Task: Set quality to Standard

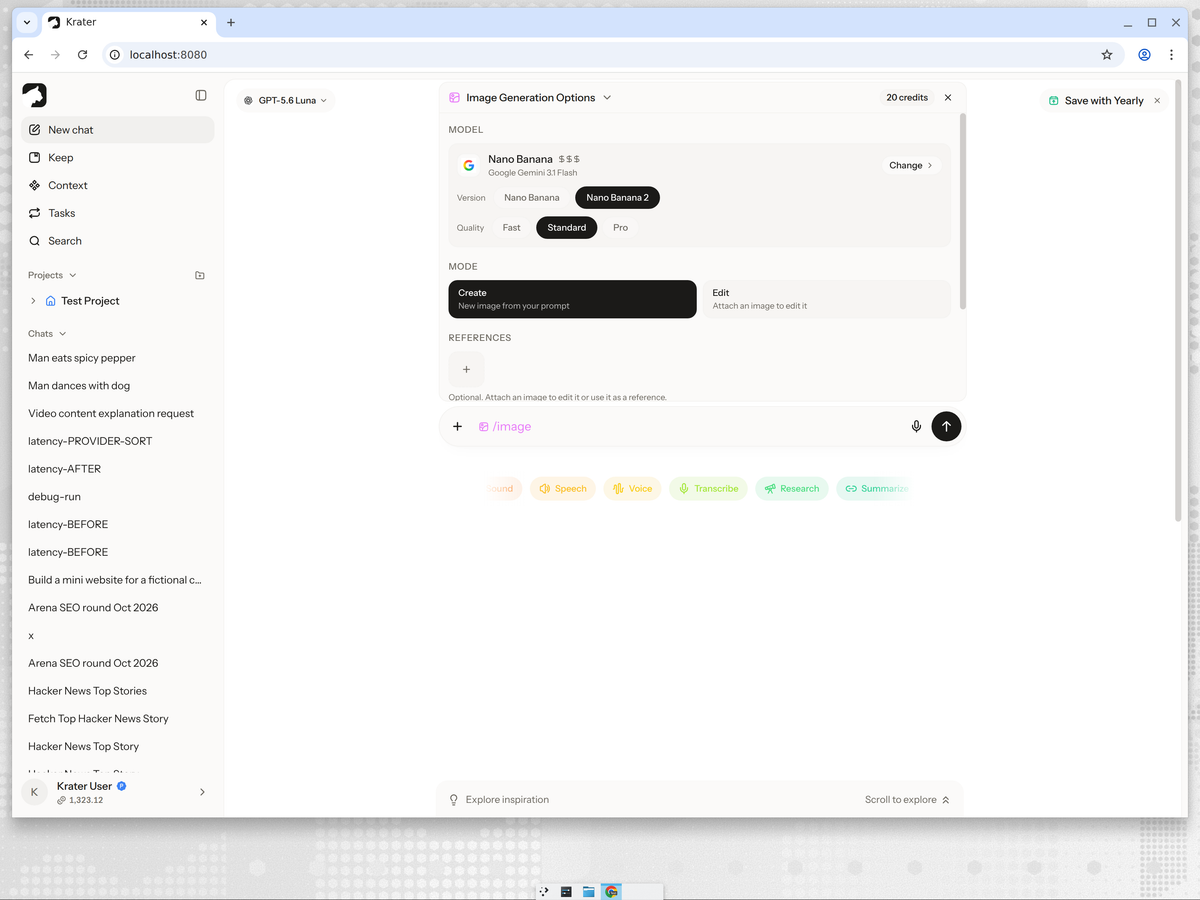Action: pyautogui.click(x=566, y=228)
